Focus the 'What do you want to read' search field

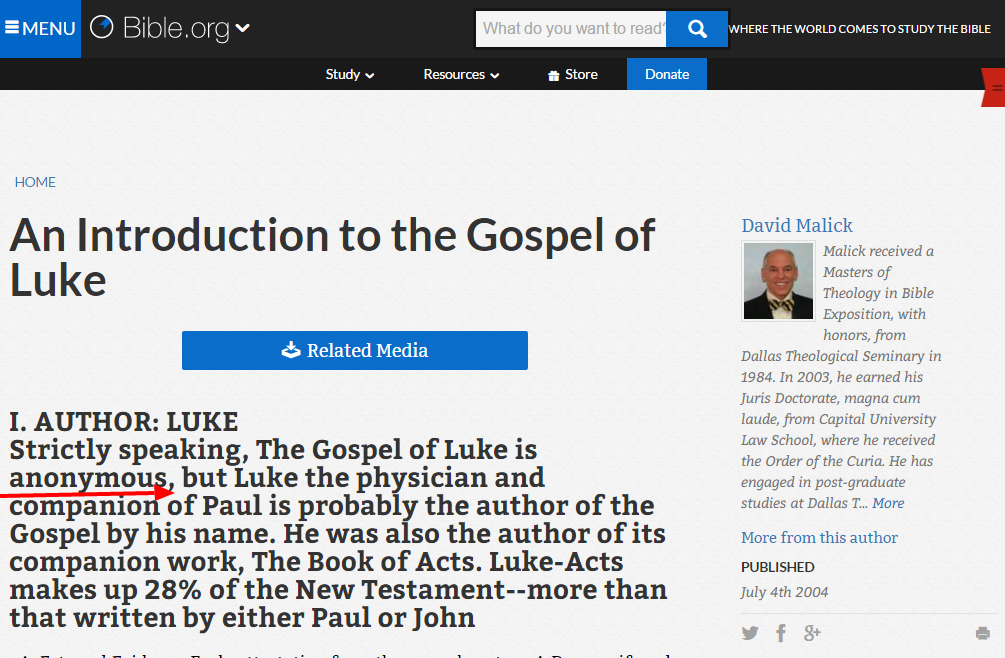pos(571,29)
